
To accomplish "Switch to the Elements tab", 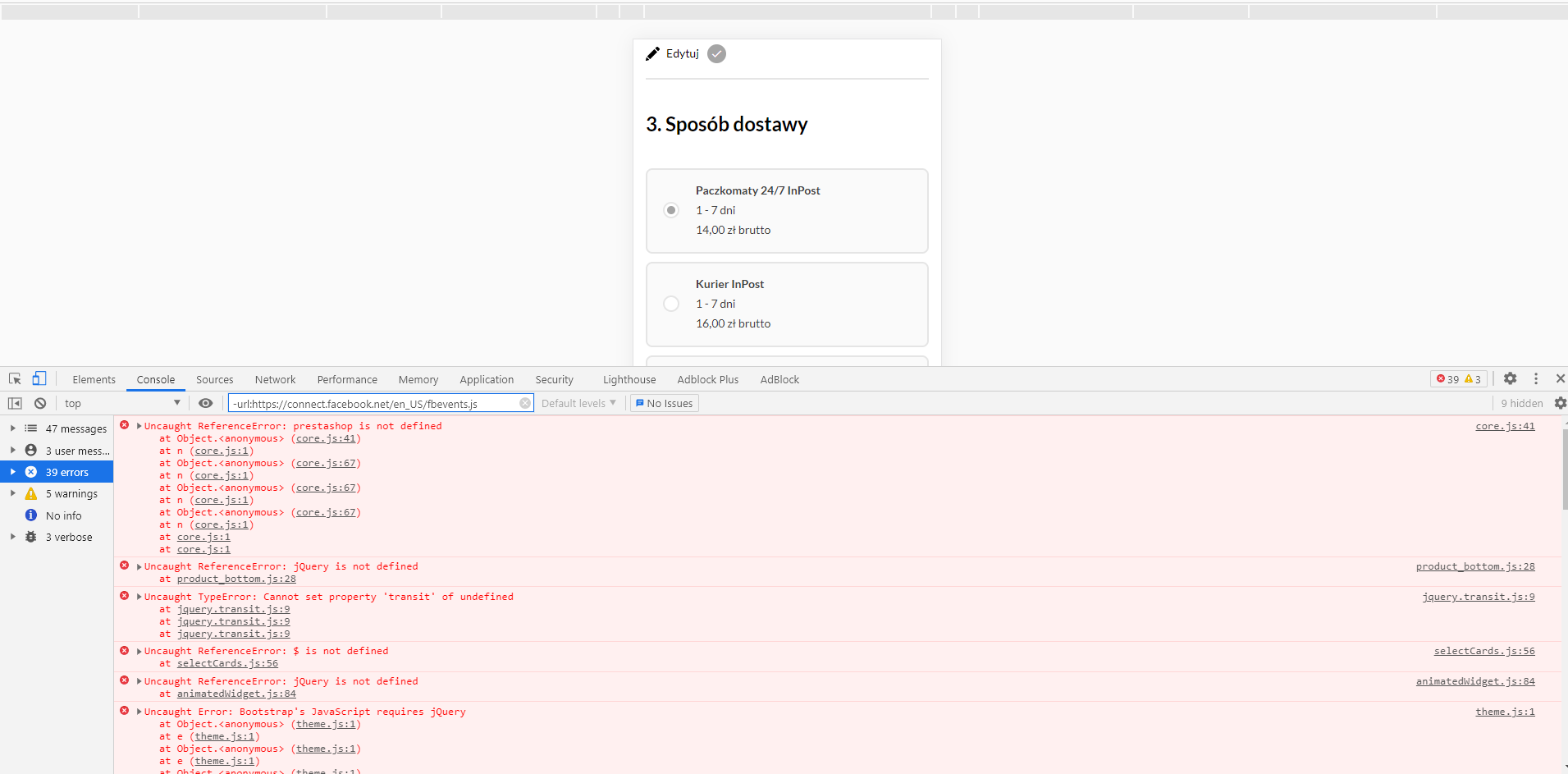I will pyautogui.click(x=94, y=379).
